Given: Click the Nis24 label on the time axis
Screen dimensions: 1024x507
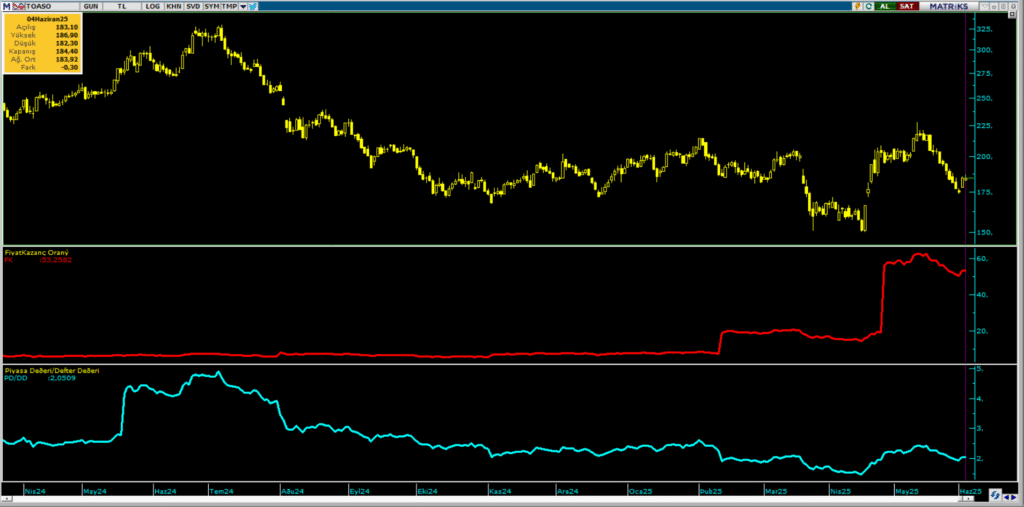Looking at the screenshot, I should [x=35, y=491].
